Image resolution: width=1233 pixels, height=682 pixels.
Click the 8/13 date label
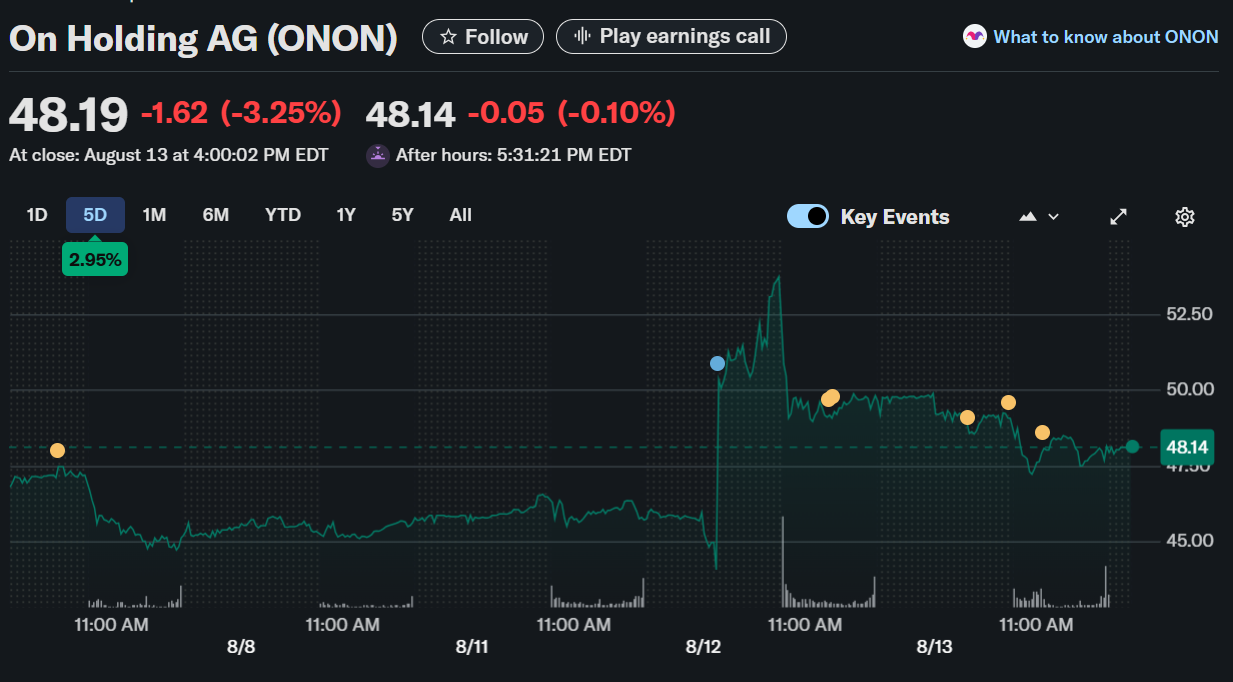coord(935,647)
